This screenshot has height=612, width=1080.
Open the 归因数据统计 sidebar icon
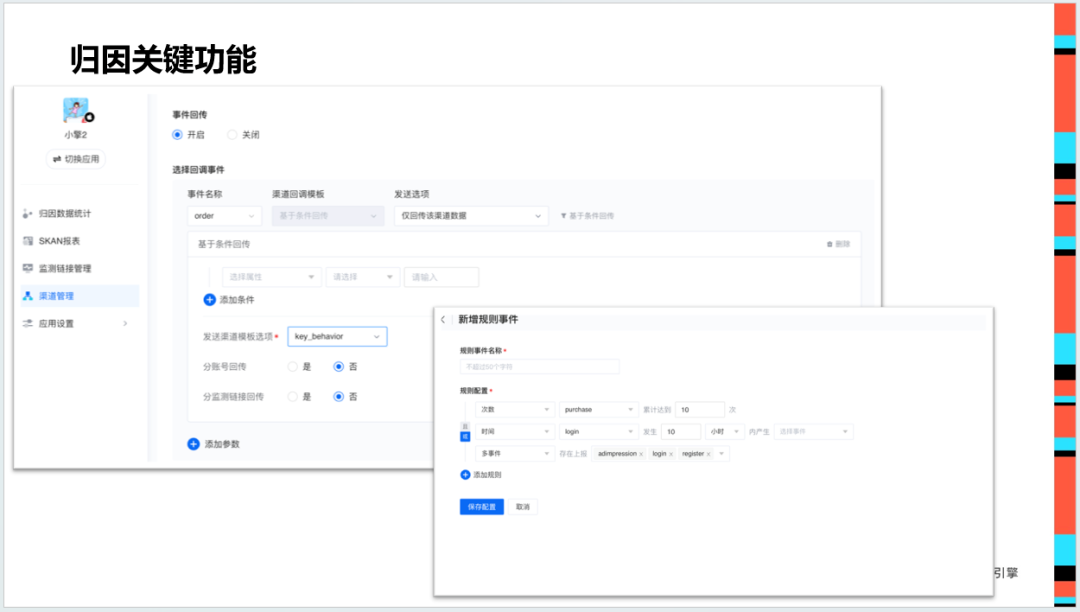click(x=27, y=213)
